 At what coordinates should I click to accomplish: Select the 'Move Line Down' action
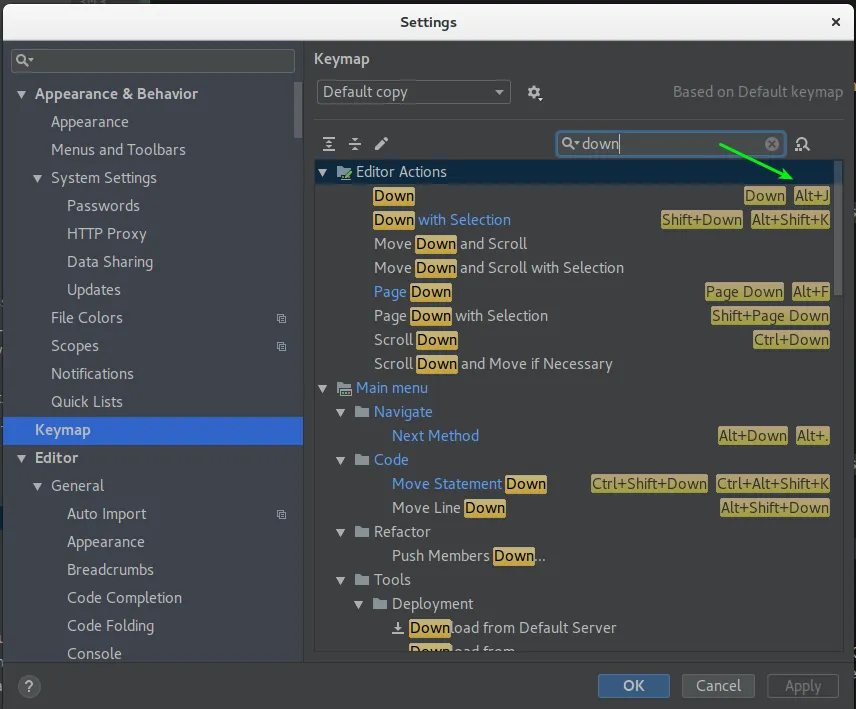pyautogui.click(x=448, y=508)
